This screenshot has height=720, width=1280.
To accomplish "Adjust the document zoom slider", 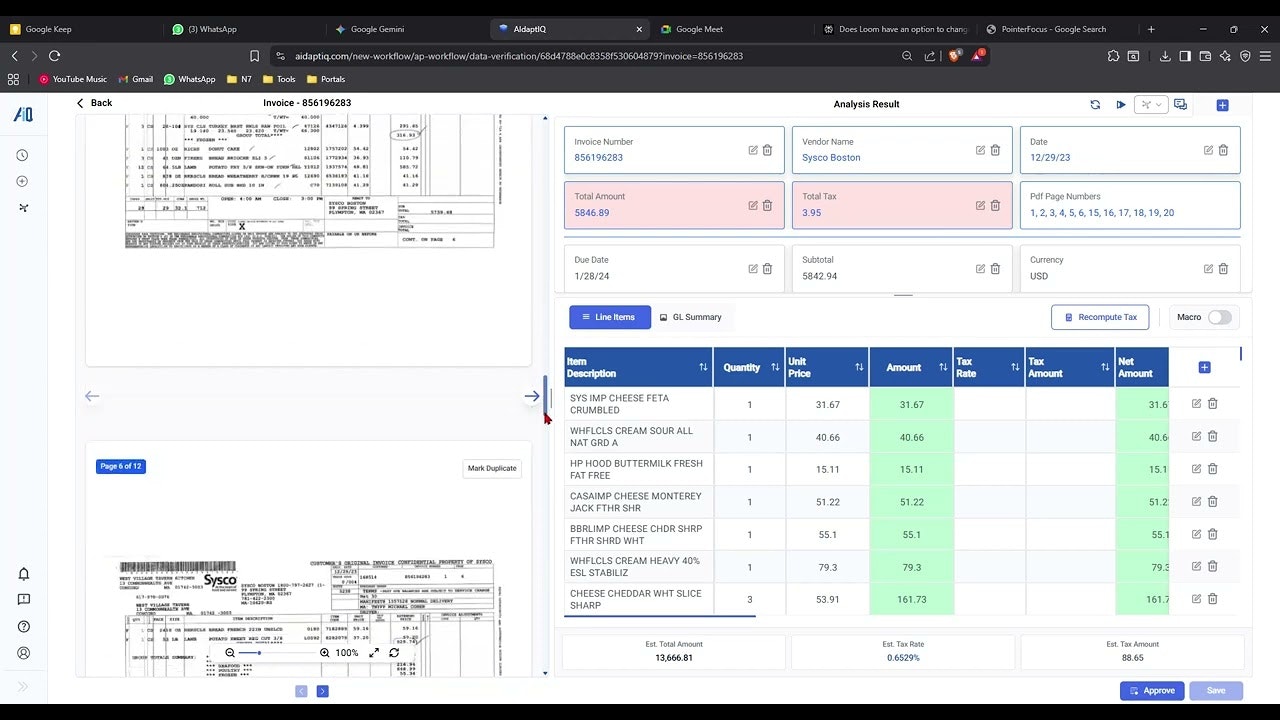I will tap(277, 653).
